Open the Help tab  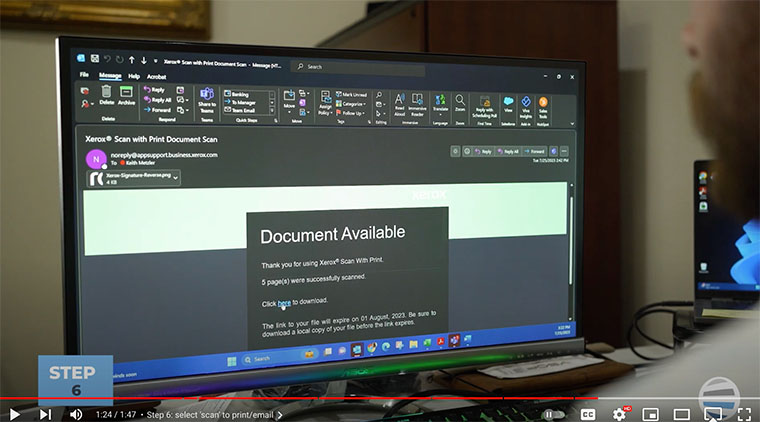(134, 76)
